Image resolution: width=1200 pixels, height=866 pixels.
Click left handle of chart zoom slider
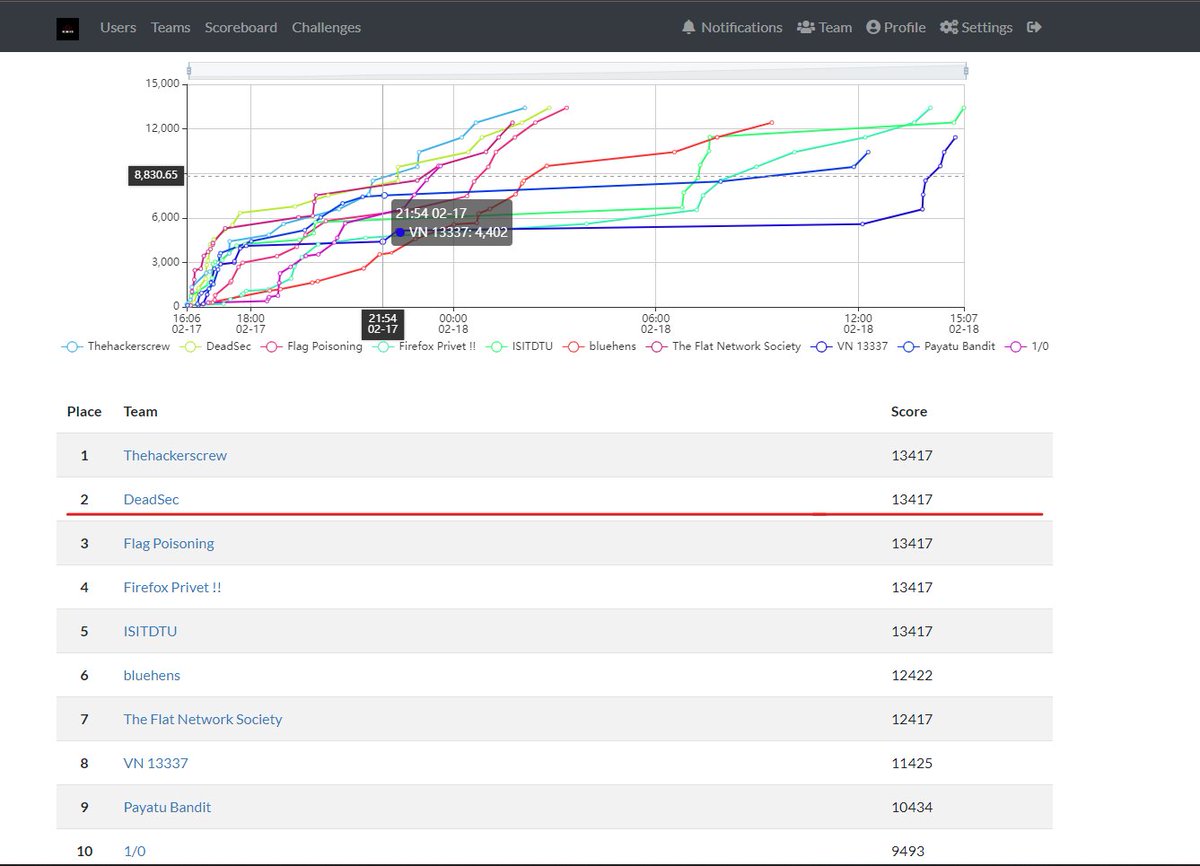[188, 71]
